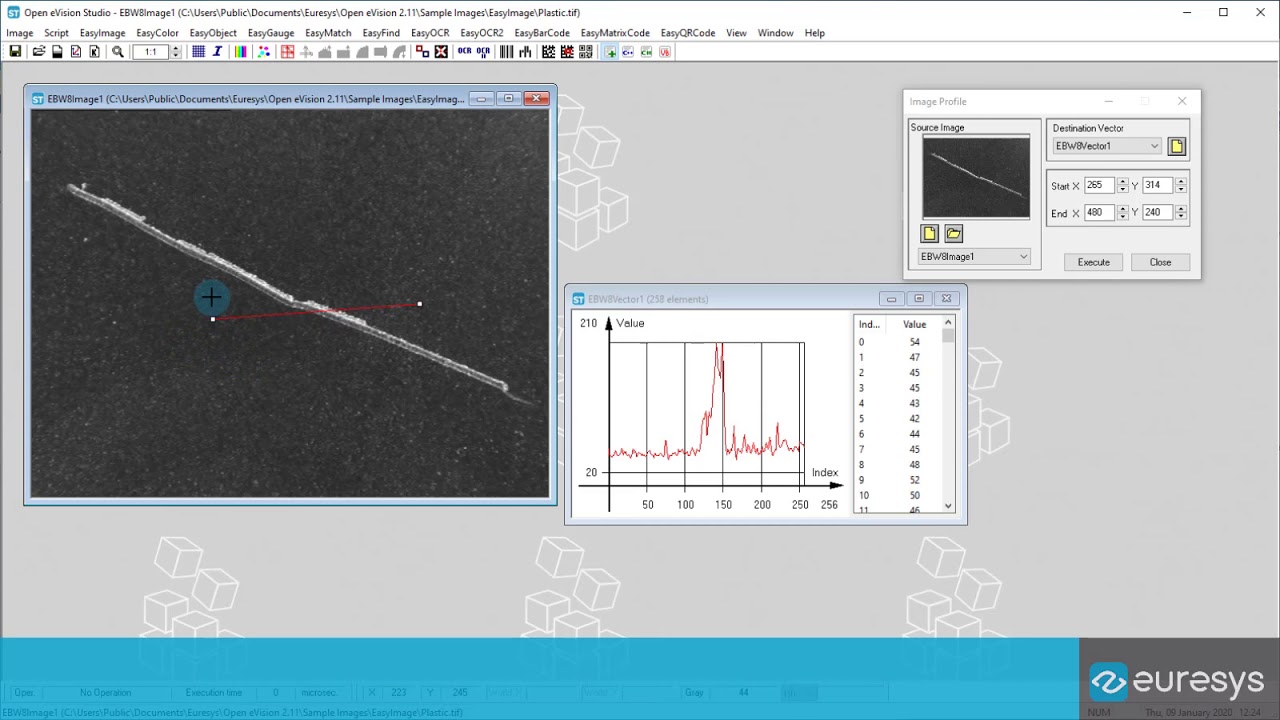1280x720 pixels.
Task: Create new destination vector with yellow page icon
Action: [x=1177, y=146]
